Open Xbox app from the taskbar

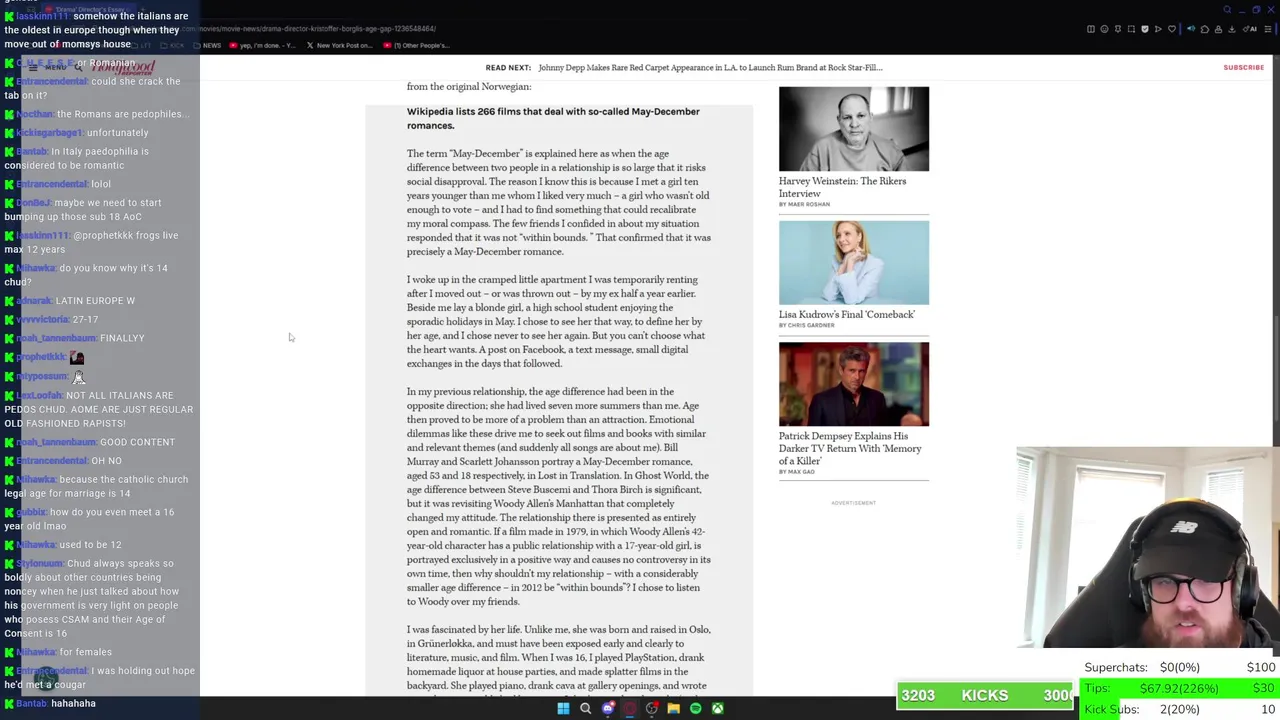pos(717,708)
